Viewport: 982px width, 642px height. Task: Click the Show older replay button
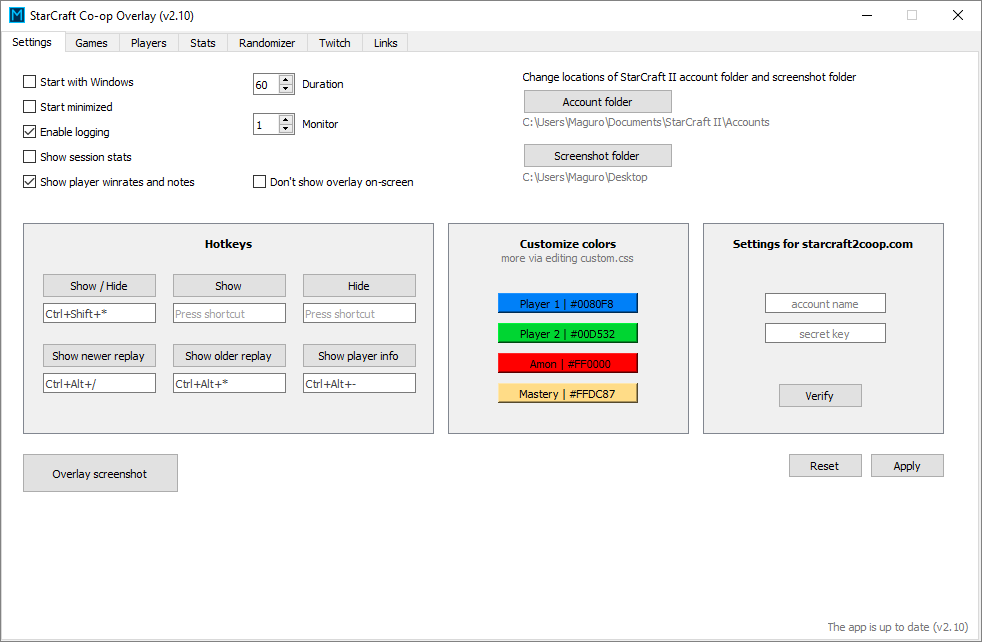229,356
